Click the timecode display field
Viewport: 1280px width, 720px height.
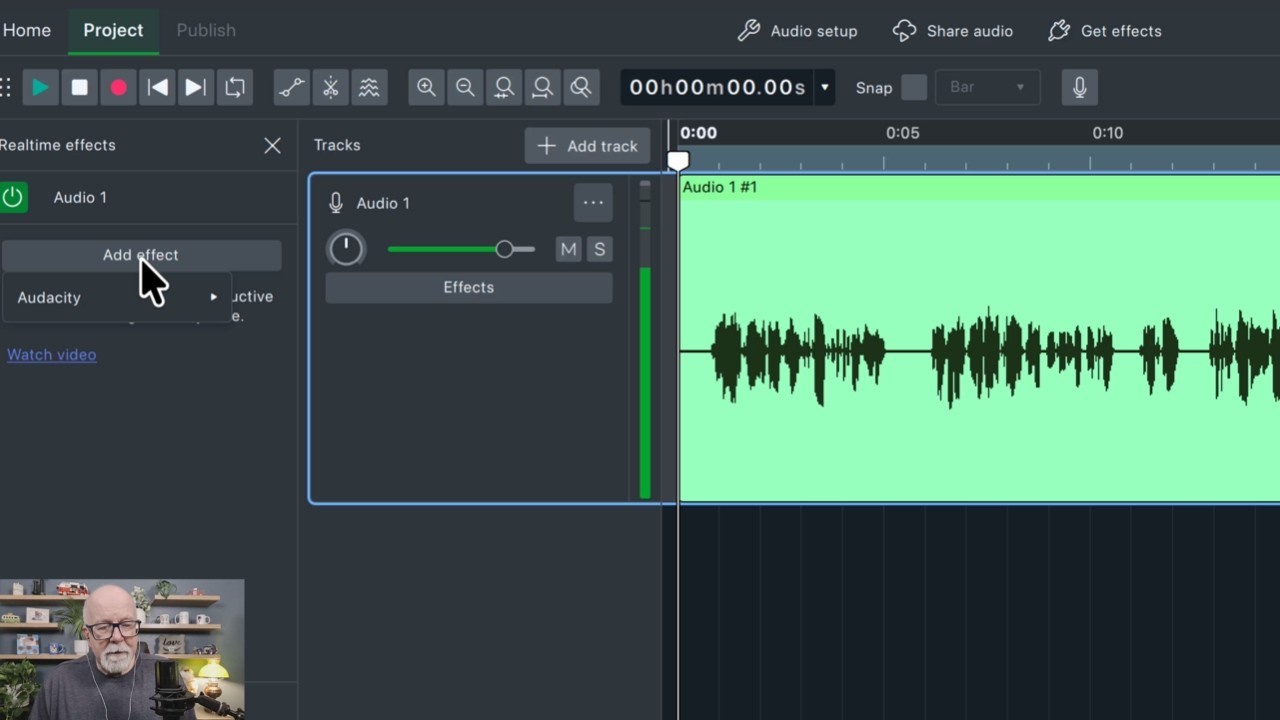[x=717, y=87]
